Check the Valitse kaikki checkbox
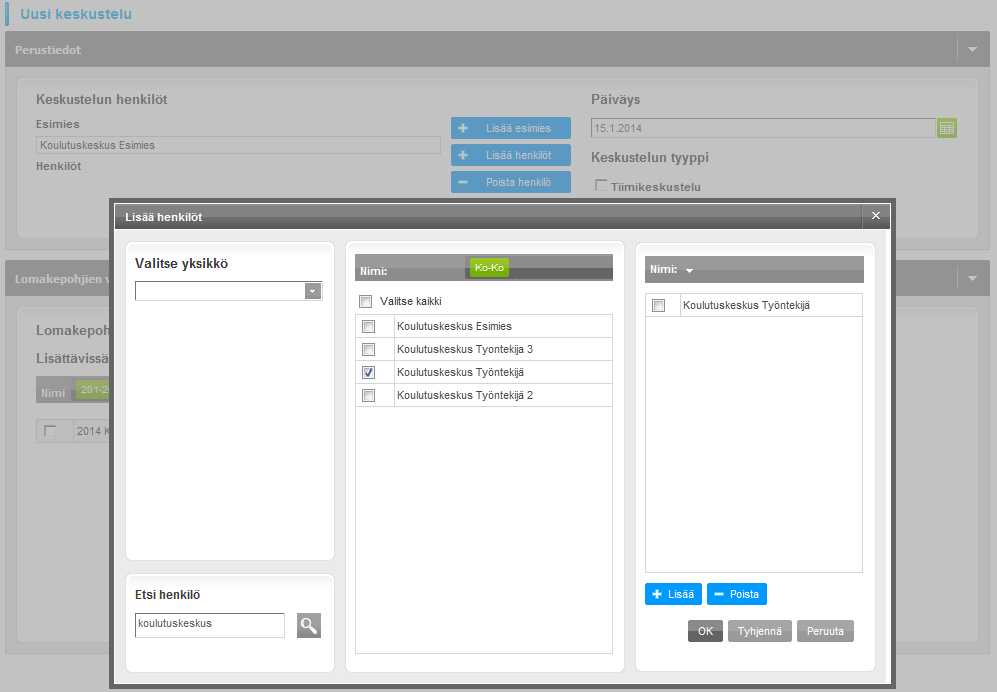This screenshot has width=997, height=692. pyautogui.click(x=366, y=301)
